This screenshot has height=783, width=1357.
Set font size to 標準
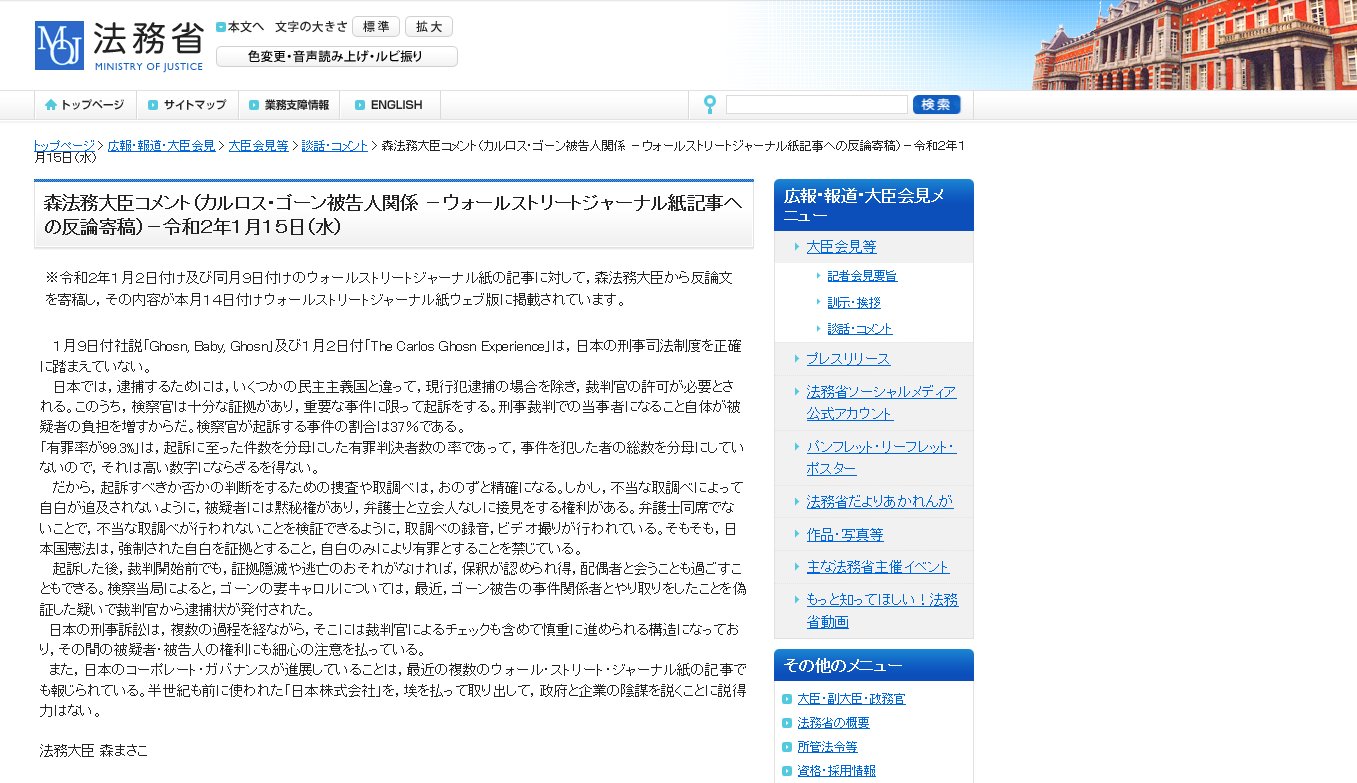[376, 27]
